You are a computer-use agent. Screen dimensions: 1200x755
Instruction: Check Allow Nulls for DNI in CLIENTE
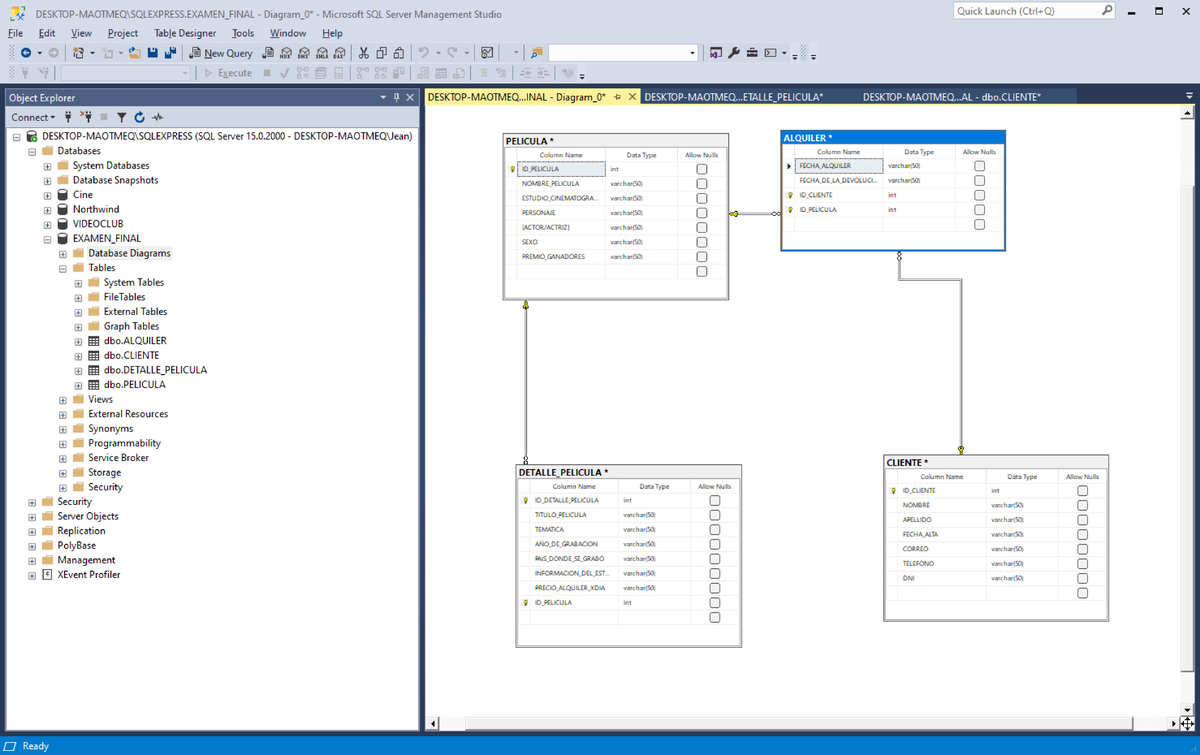pos(1081,577)
